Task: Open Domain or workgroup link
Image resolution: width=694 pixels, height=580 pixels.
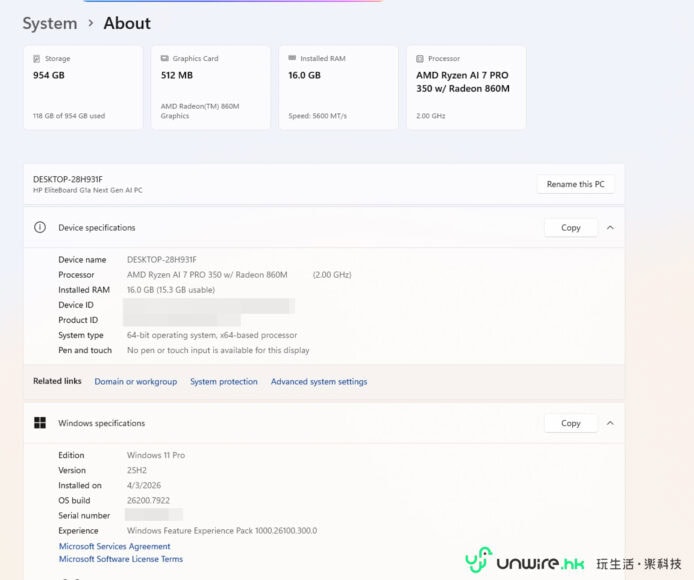Action: pyautogui.click(x=135, y=382)
